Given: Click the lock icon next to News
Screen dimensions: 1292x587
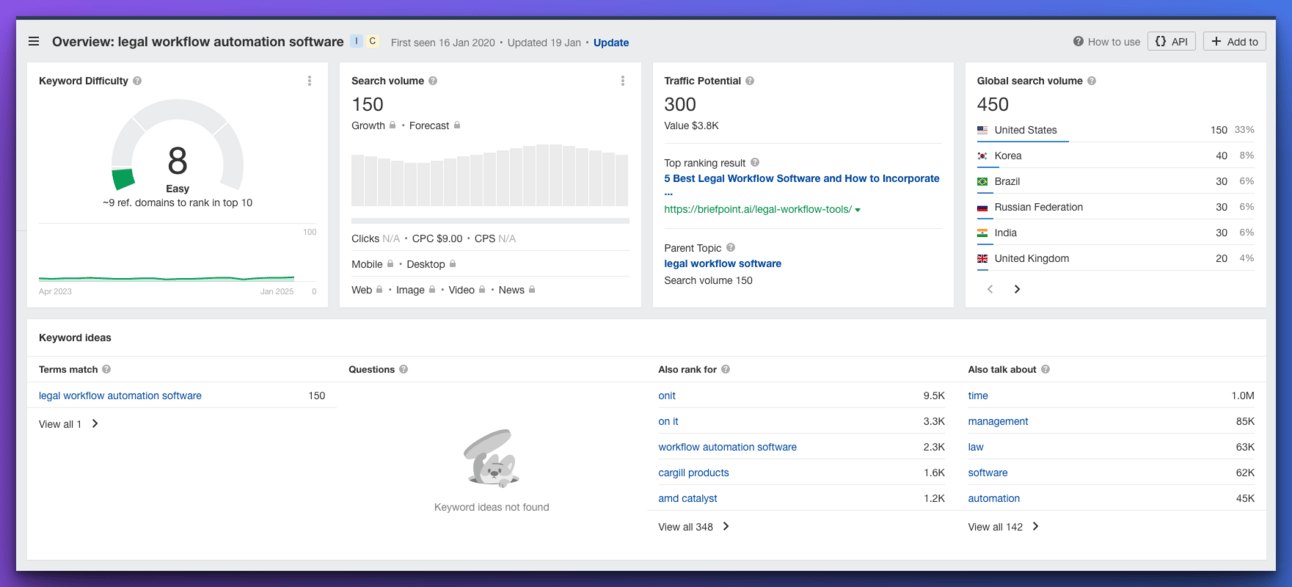Looking at the screenshot, I should pos(532,290).
